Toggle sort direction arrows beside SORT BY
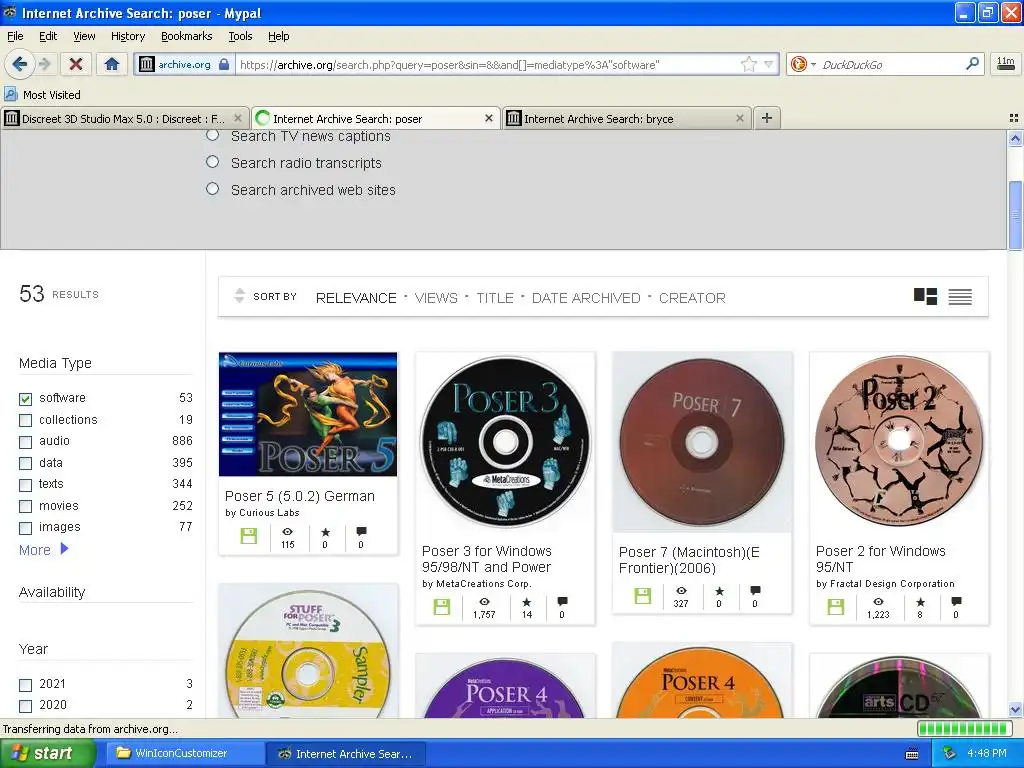This screenshot has width=1024, height=768. pyautogui.click(x=239, y=296)
